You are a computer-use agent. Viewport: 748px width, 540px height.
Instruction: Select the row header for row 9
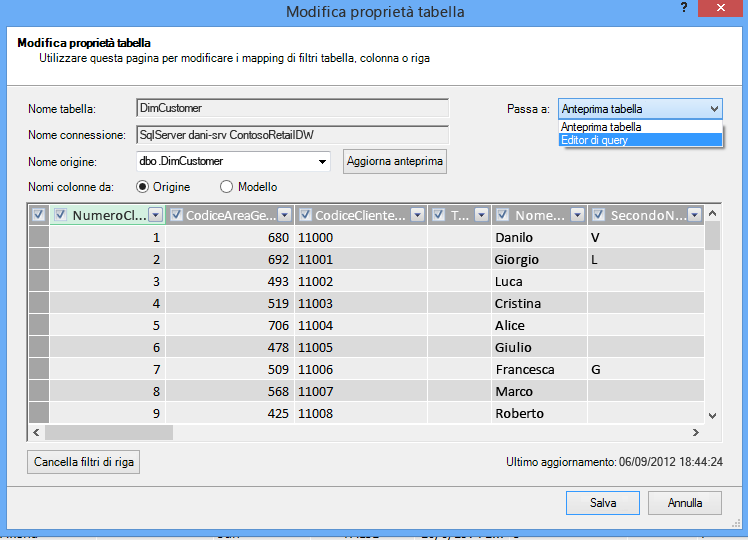(39, 413)
